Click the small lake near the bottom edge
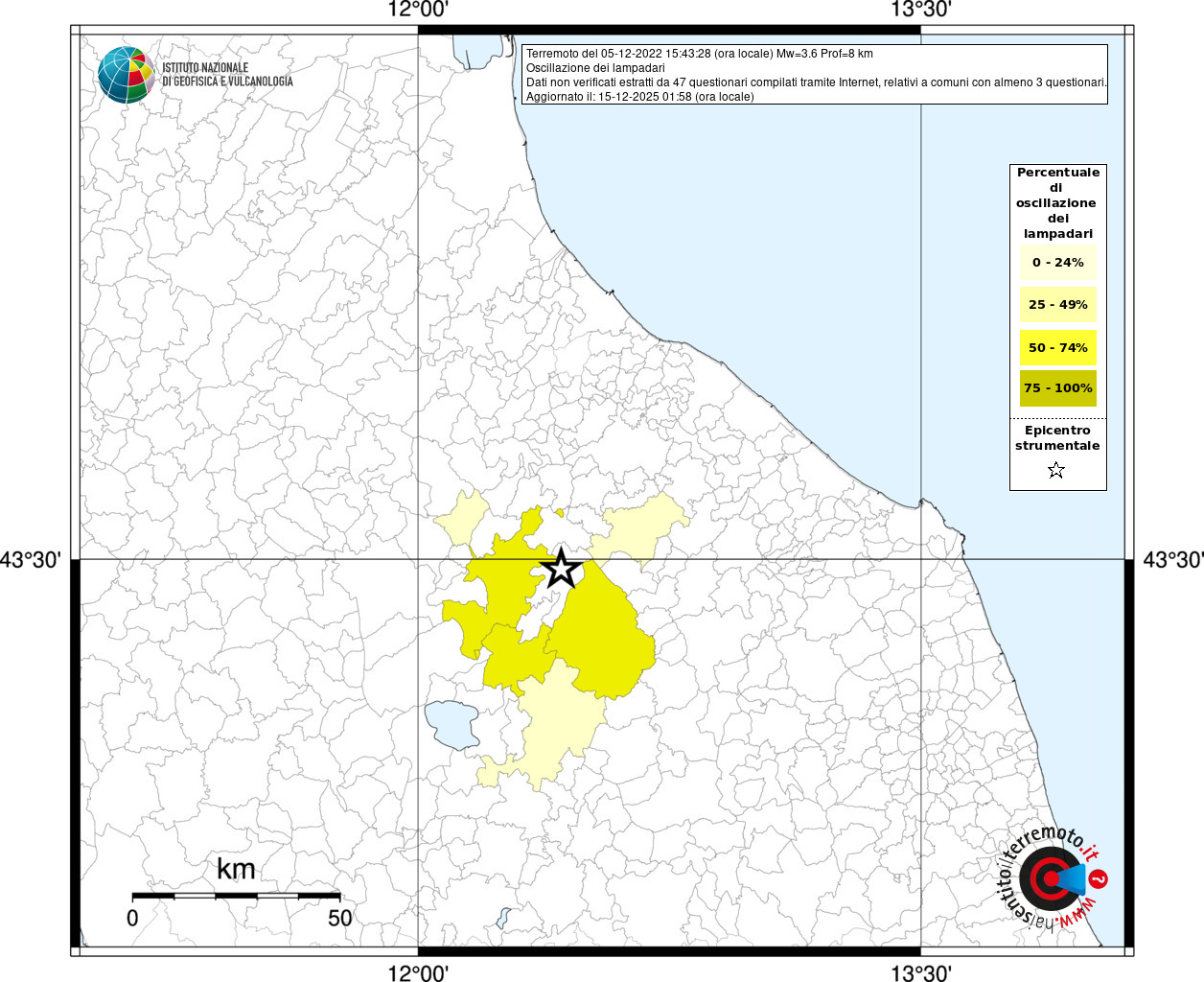1204x982 pixels. pos(504,917)
